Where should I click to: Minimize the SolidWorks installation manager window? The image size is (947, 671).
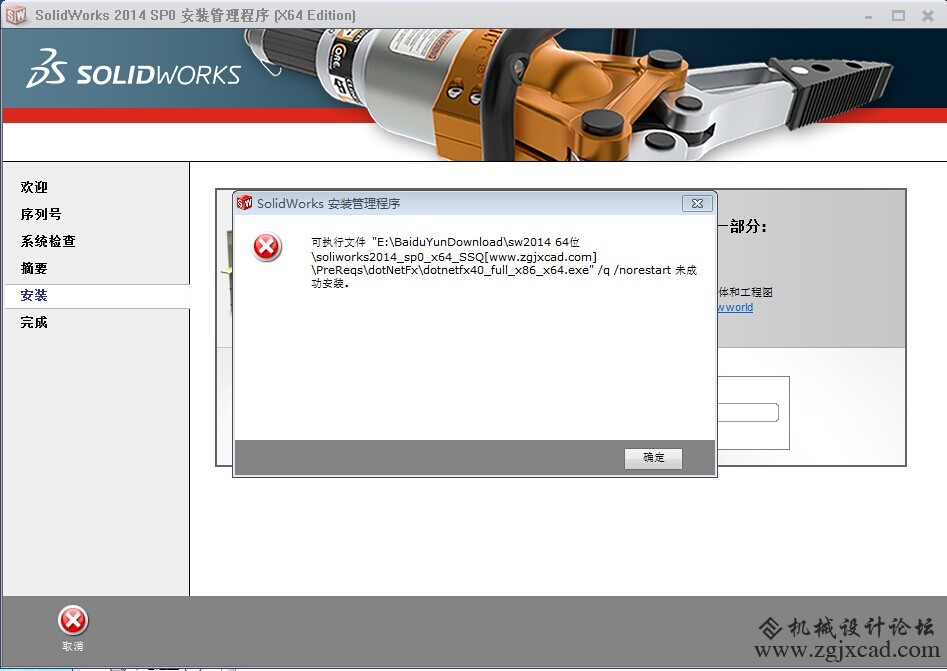click(x=868, y=16)
